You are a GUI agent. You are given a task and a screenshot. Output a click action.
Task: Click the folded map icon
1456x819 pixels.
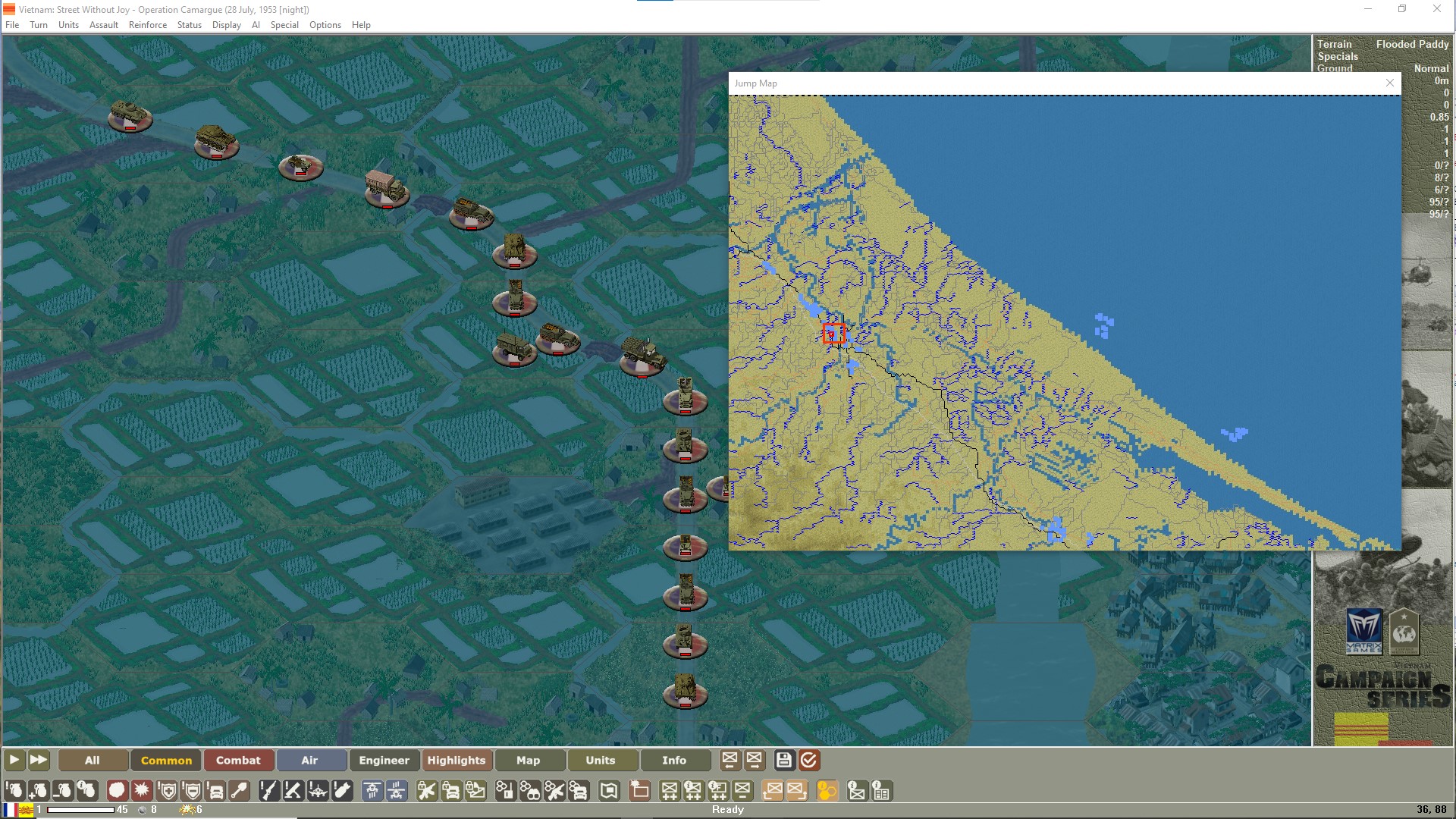click(609, 791)
